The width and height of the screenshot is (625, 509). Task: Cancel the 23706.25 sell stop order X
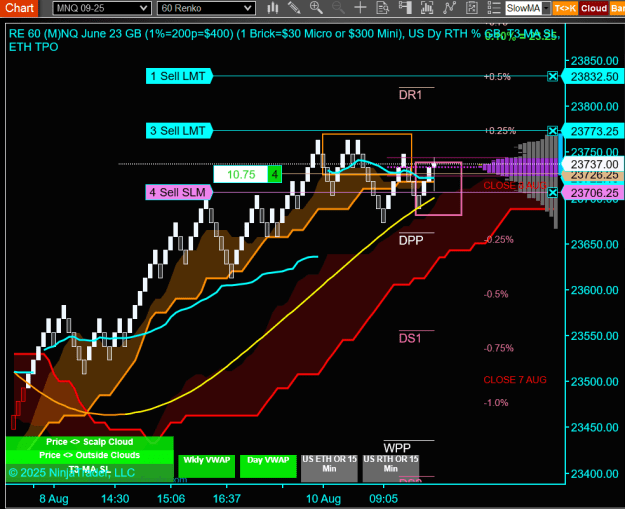(552, 193)
